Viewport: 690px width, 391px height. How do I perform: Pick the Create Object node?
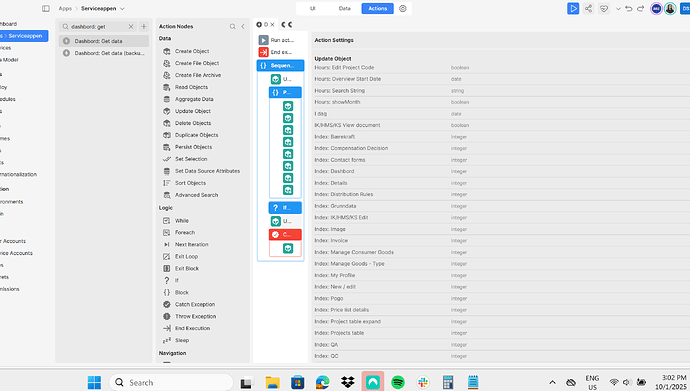coord(192,51)
